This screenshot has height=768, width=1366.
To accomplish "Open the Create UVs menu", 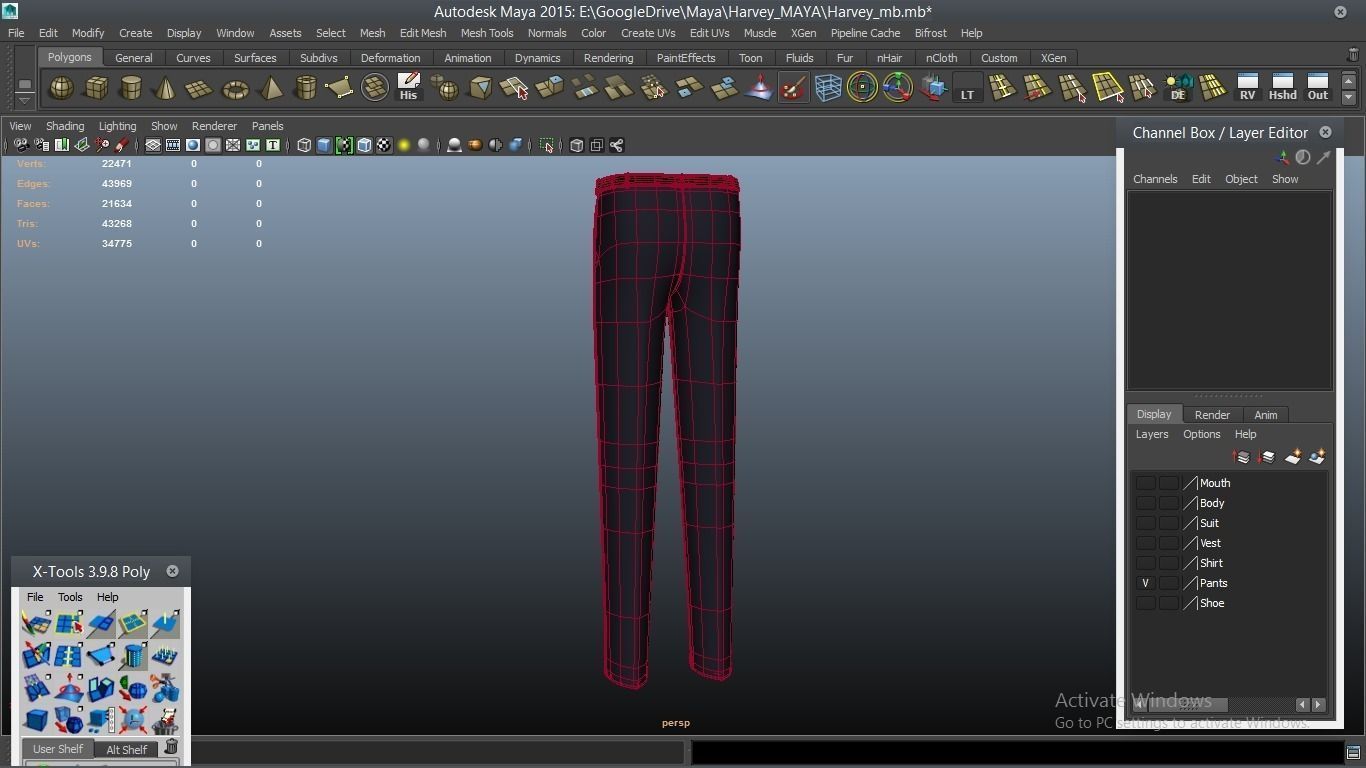I will [648, 33].
